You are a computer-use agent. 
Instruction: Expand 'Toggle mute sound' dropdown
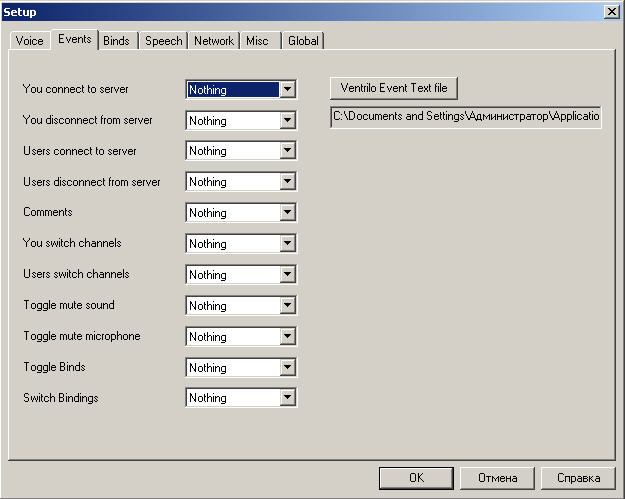(x=288, y=306)
